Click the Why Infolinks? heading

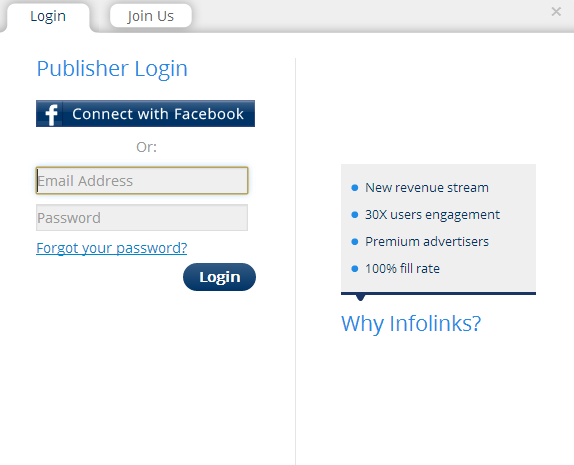(x=411, y=324)
